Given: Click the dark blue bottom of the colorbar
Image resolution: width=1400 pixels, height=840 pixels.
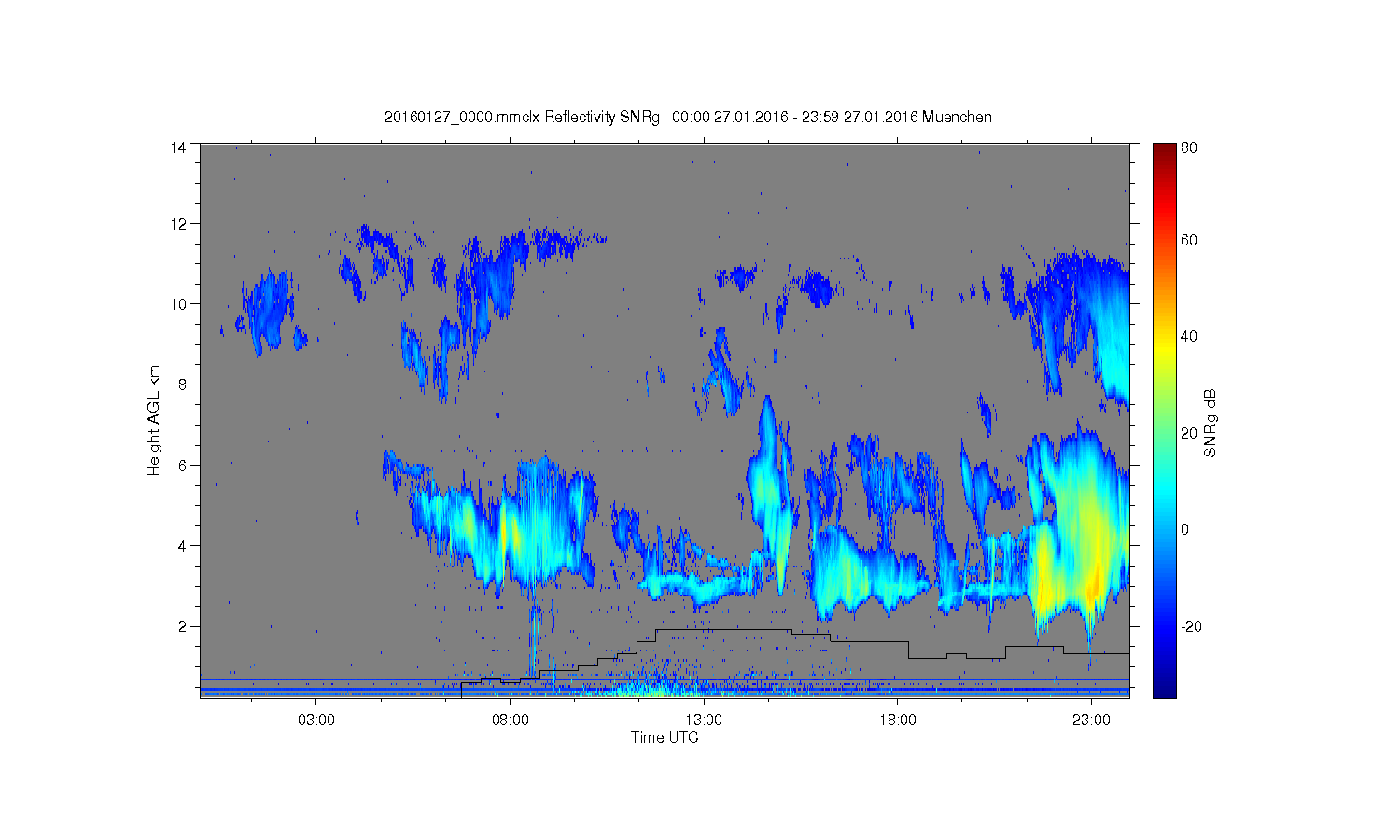Looking at the screenshot, I should (1164, 686).
